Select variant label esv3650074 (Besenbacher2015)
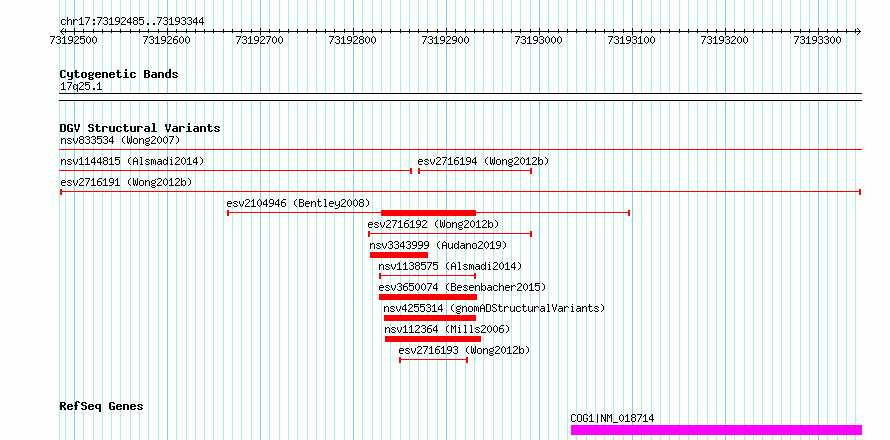Image resolution: width=890 pixels, height=440 pixels. tap(462, 287)
